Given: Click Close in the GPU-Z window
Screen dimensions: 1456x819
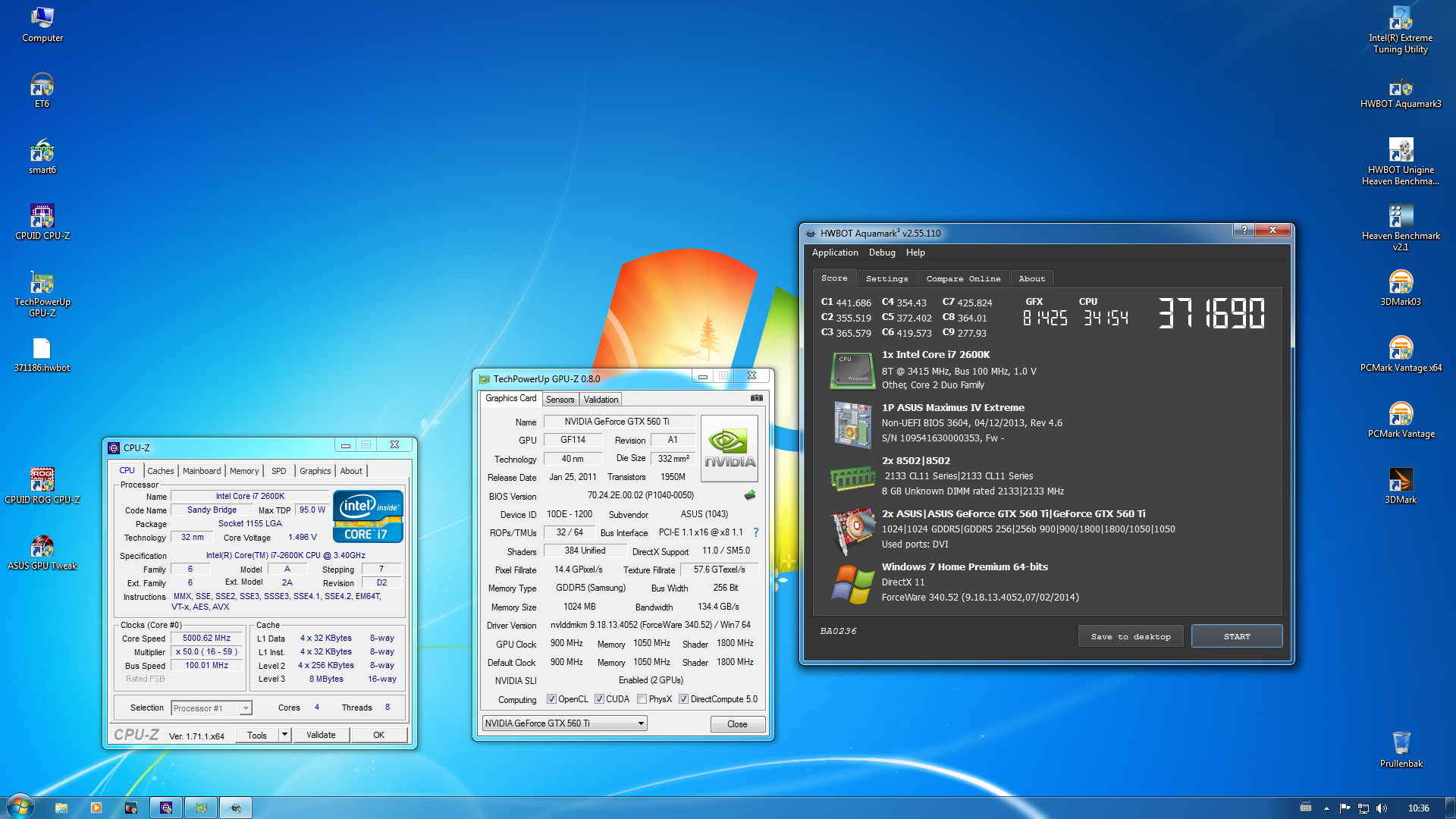Looking at the screenshot, I should (737, 724).
